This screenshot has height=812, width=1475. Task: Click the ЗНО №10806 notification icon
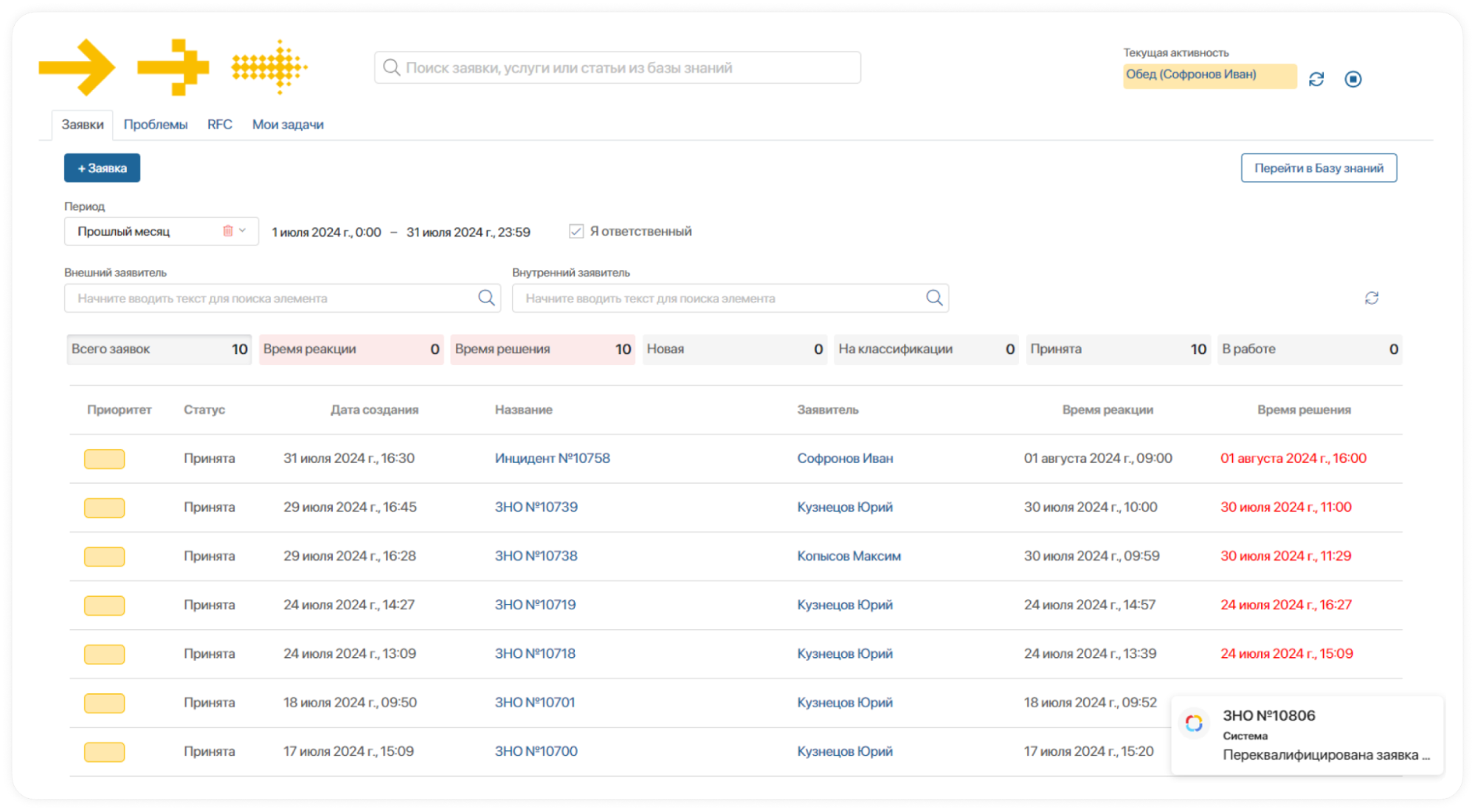point(1194,723)
